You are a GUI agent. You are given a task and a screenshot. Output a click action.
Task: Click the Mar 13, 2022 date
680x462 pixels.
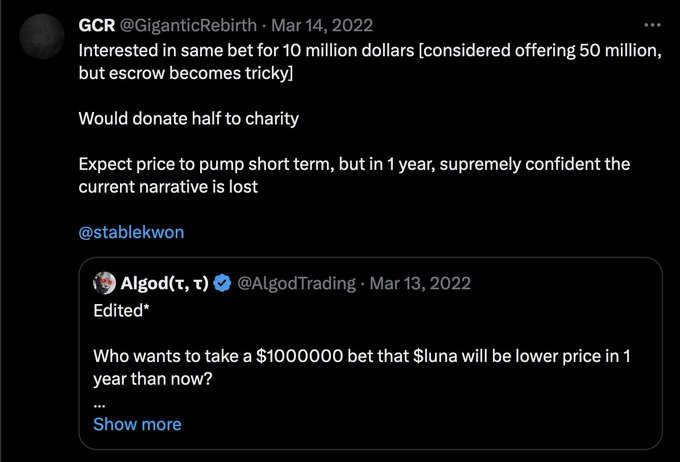pos(416,283)
